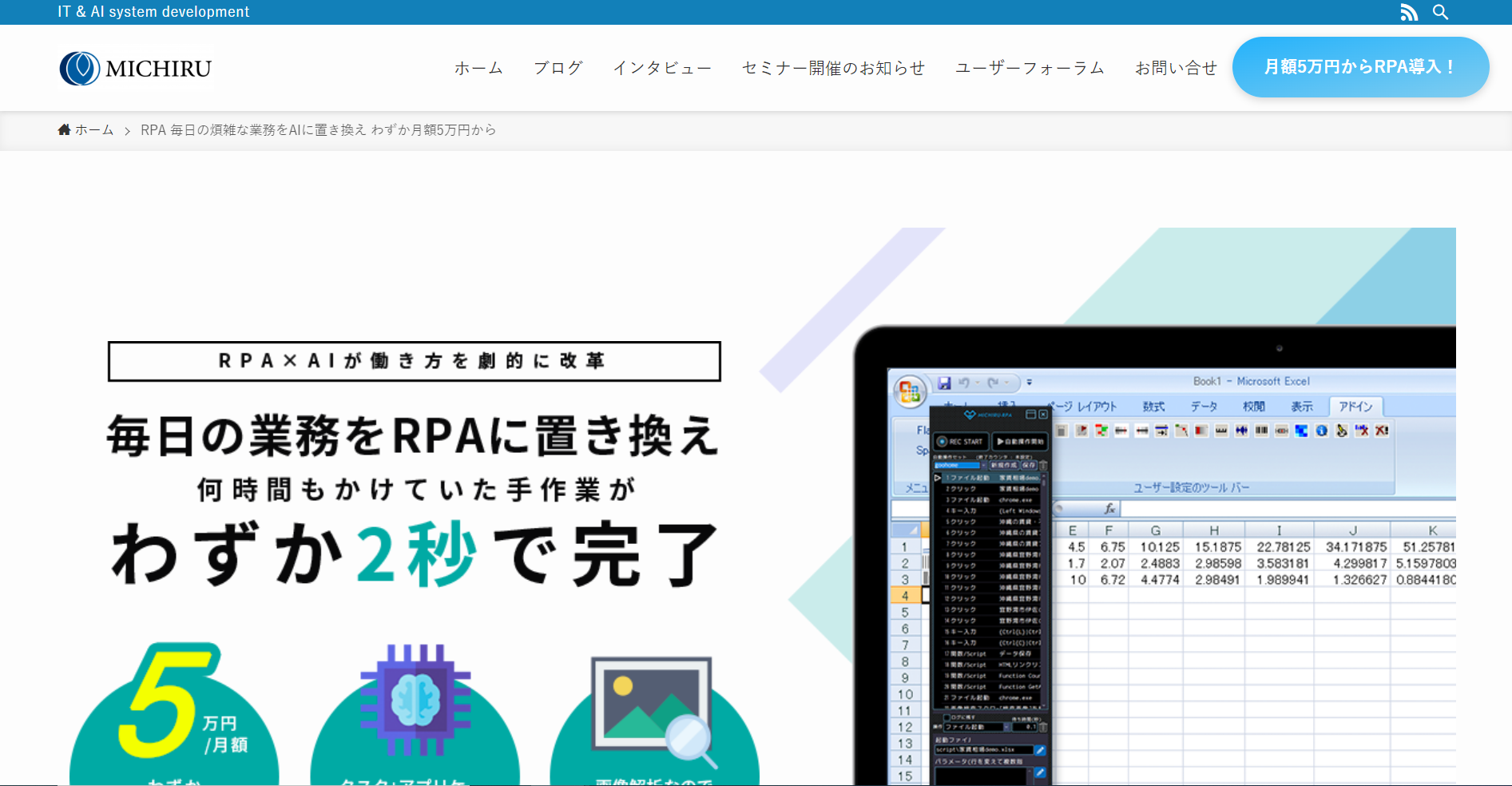Click the MICHIRU logo in the header
The height and width of the screenshot is (786, 1512).
click(134, 68)
